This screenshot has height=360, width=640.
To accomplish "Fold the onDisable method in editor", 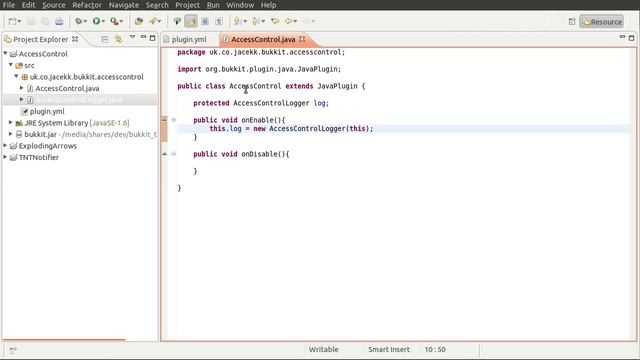I will tap(173, 154).
